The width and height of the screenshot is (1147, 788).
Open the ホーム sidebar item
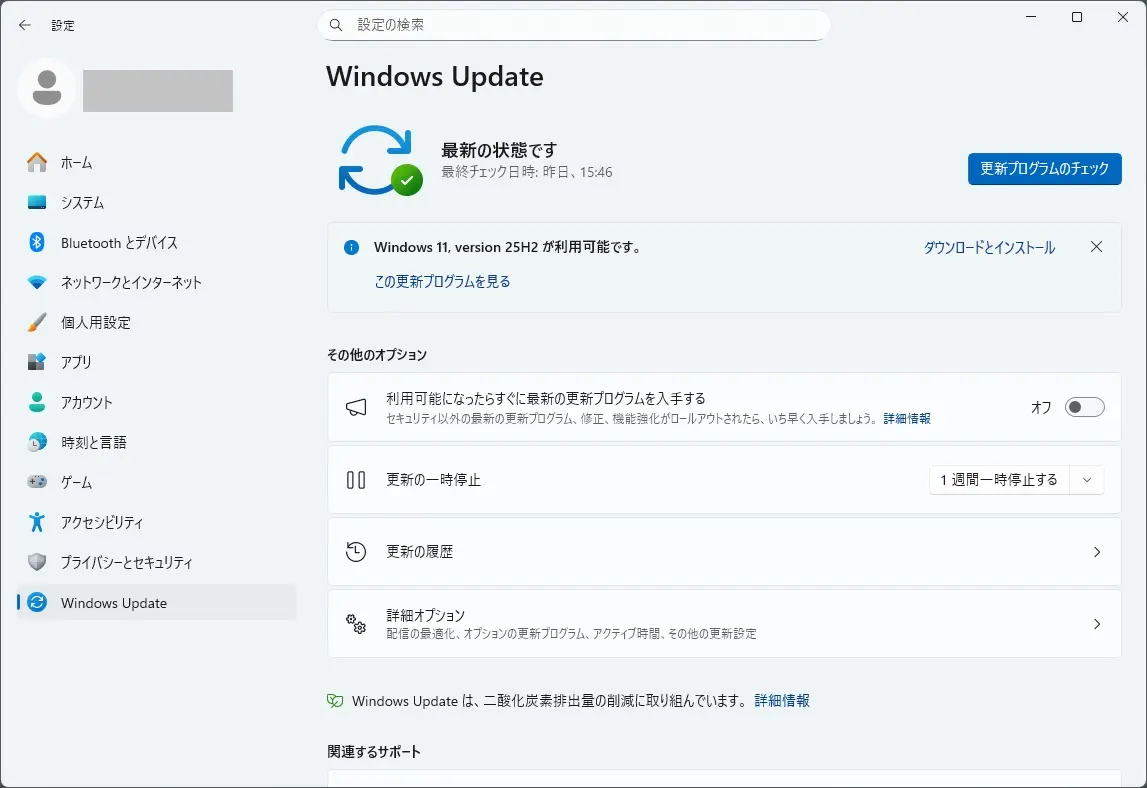76,163
